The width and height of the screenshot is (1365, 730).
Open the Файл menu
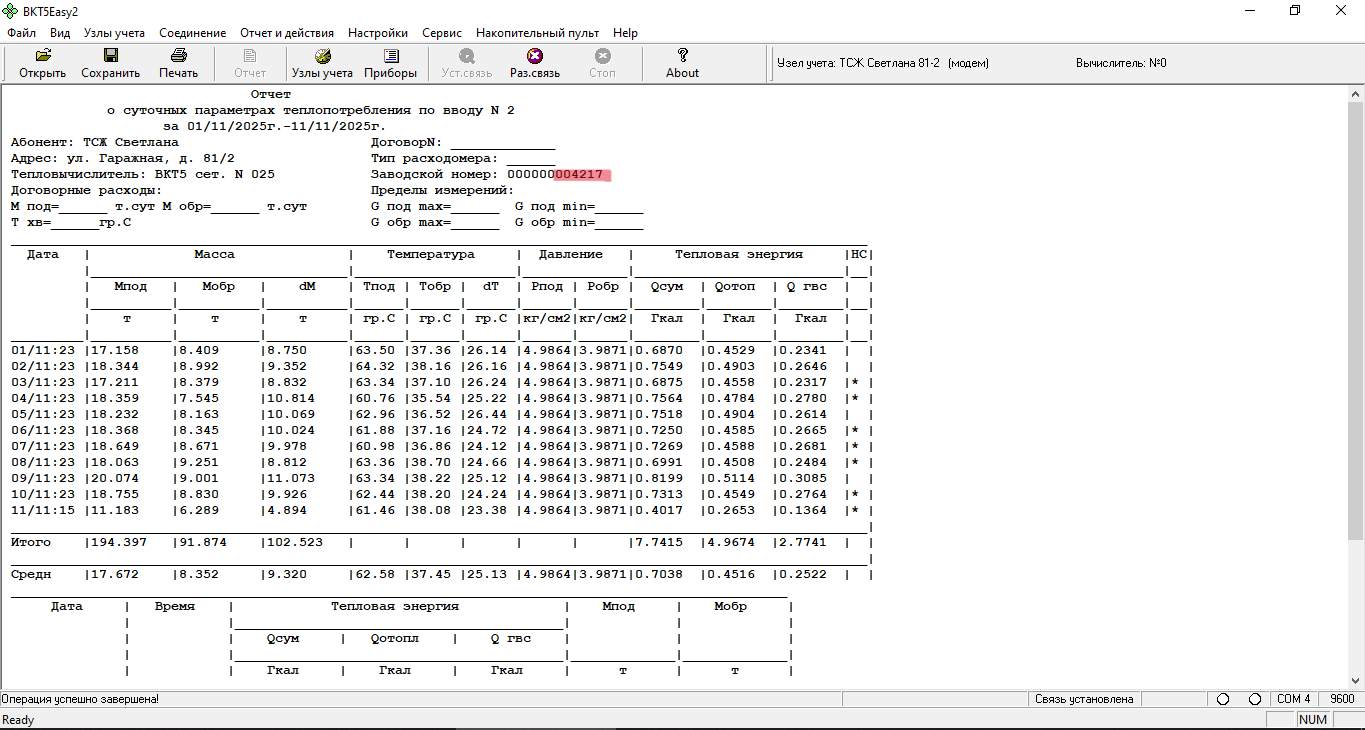click(21, 33)
